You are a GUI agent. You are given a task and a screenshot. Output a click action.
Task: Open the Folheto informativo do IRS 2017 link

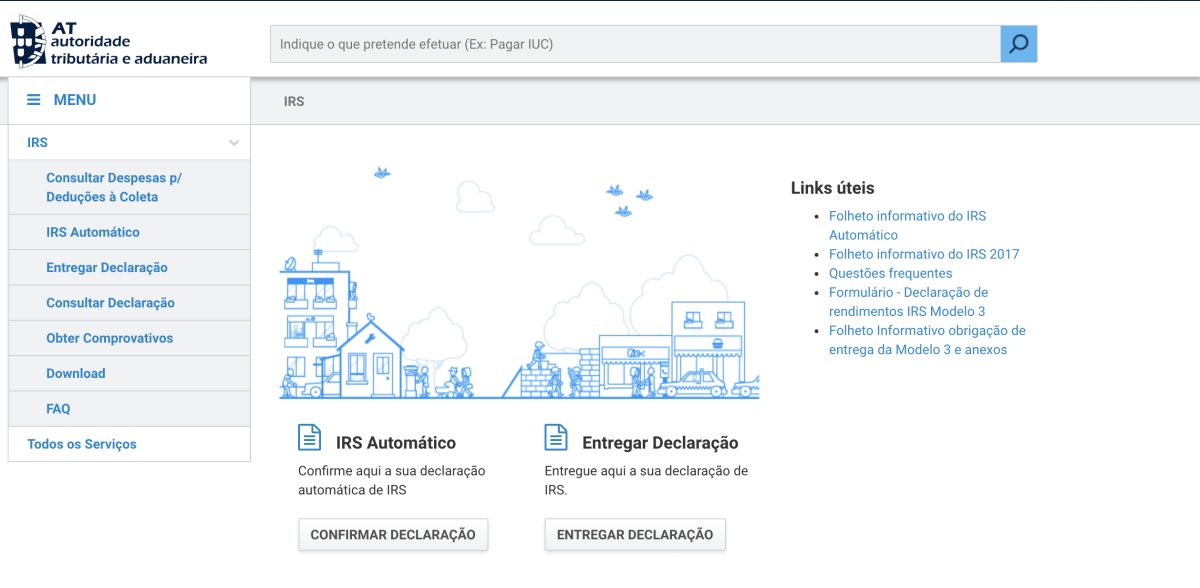pos(923,254)
